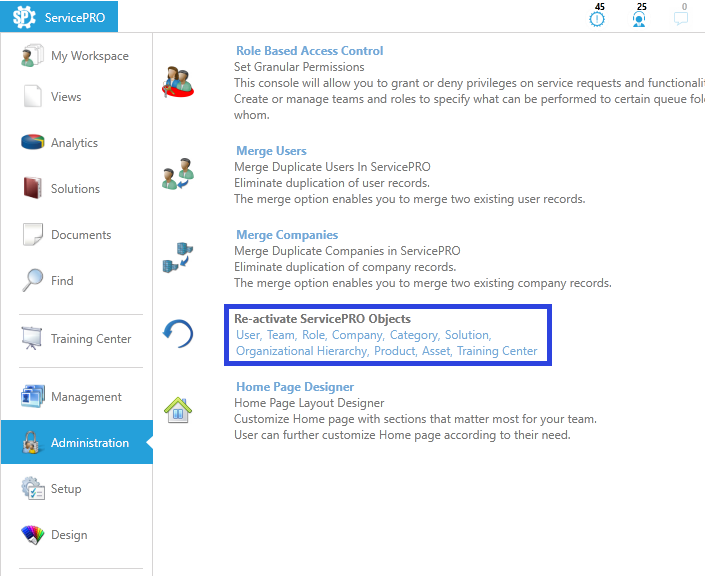Open Views in the sidebar

tap(66, 97)
